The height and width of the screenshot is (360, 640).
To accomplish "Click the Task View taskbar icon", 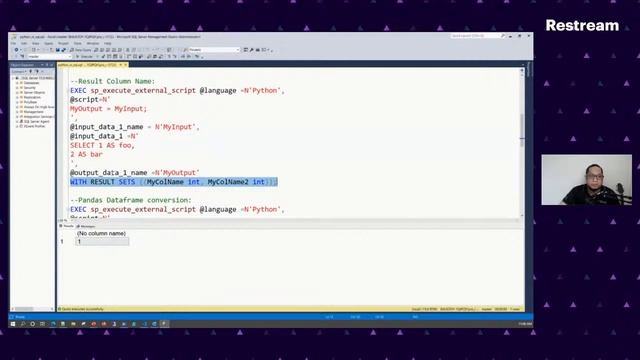I will (42, 324).
